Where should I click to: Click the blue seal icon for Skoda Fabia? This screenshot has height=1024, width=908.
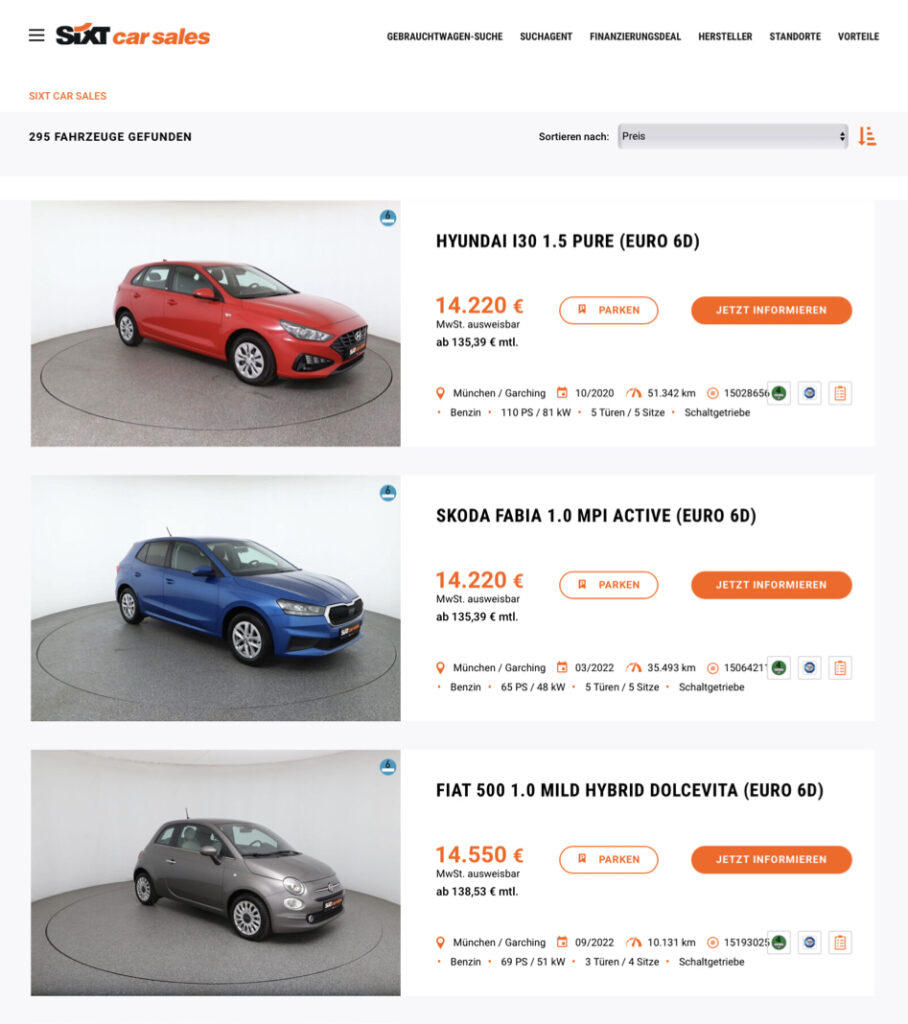tap(809, 668)
